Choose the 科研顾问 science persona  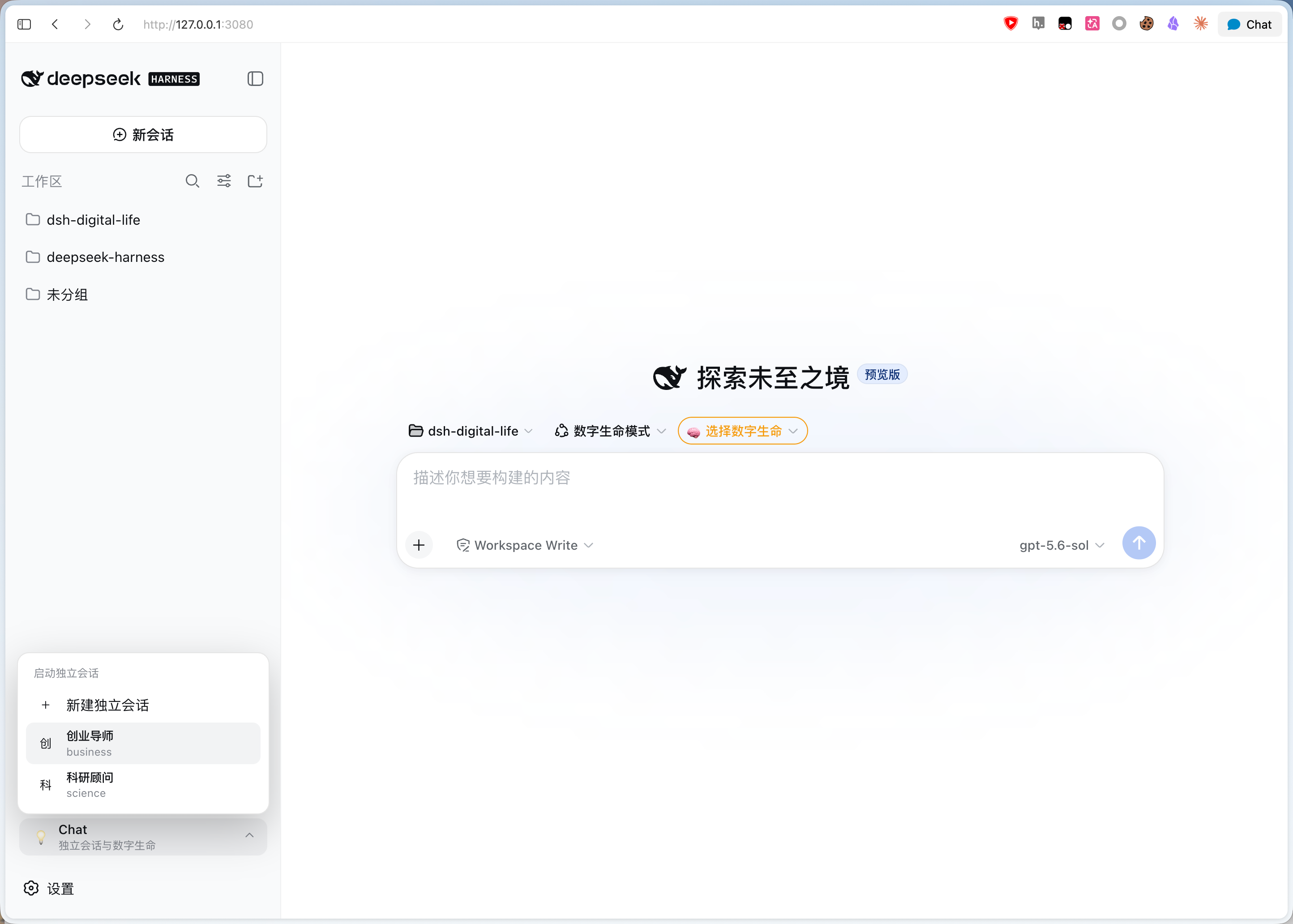click(143, 785)
